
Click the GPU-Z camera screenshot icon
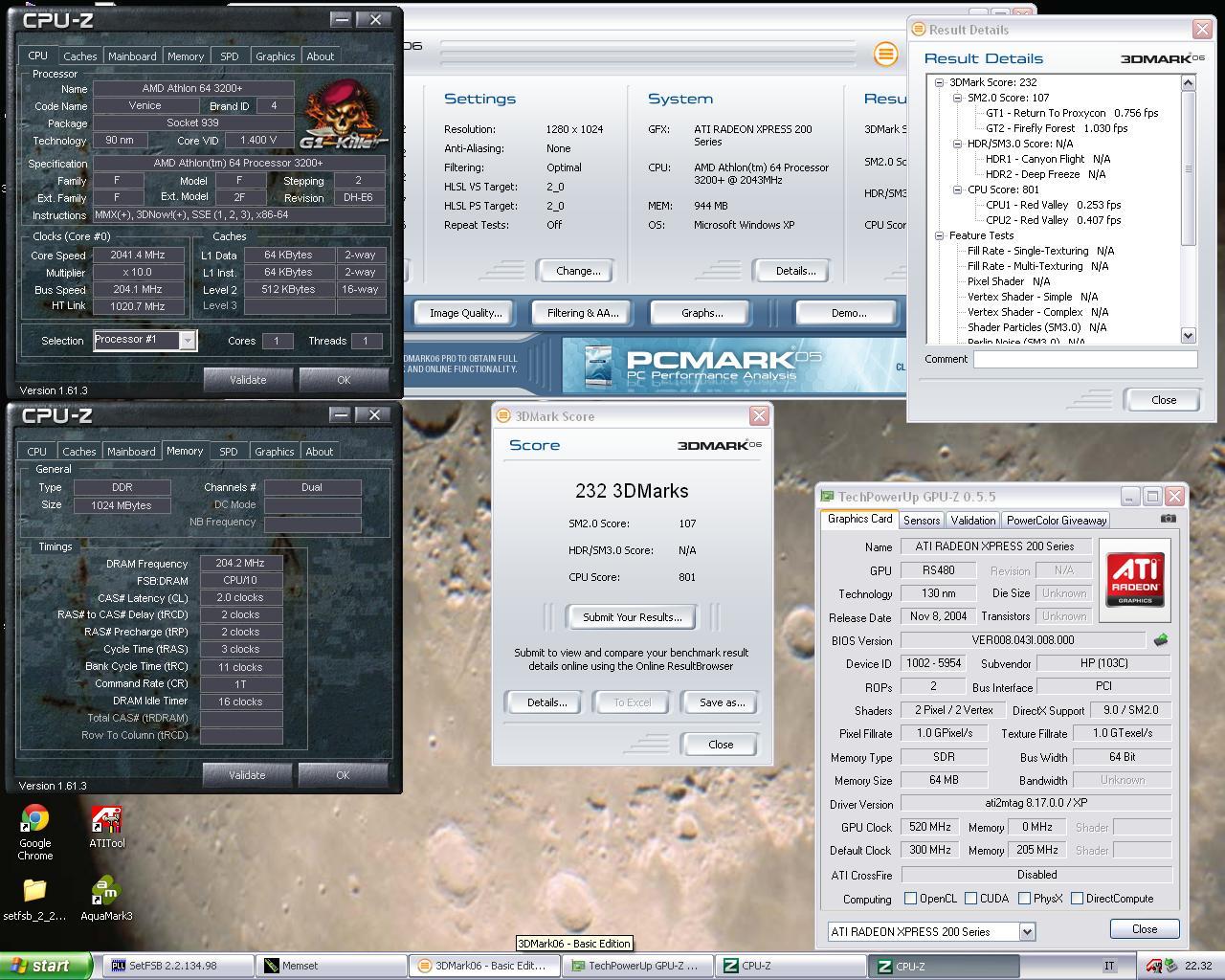1168,519
